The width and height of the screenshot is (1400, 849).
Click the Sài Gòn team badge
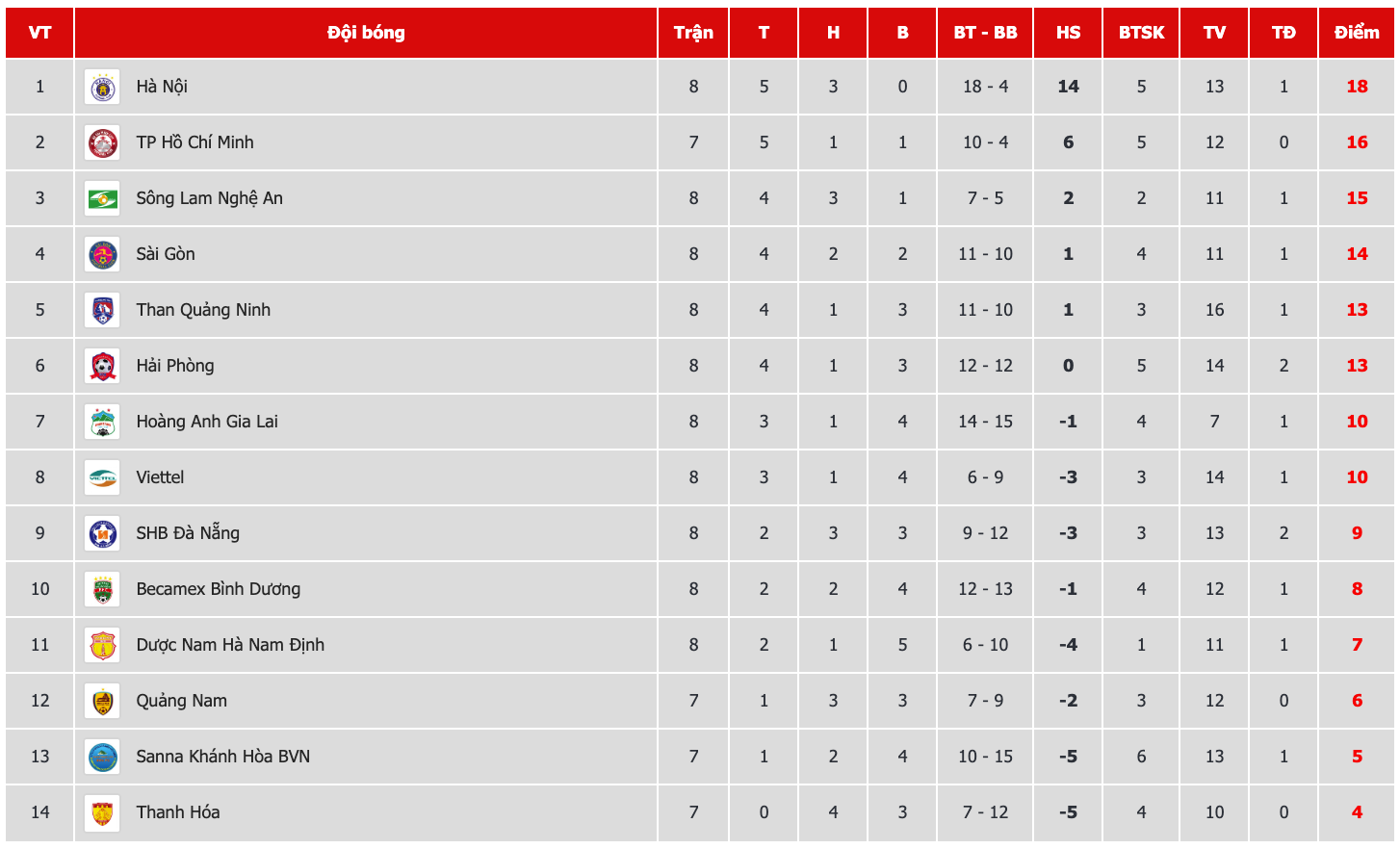[x=102, y=255]
